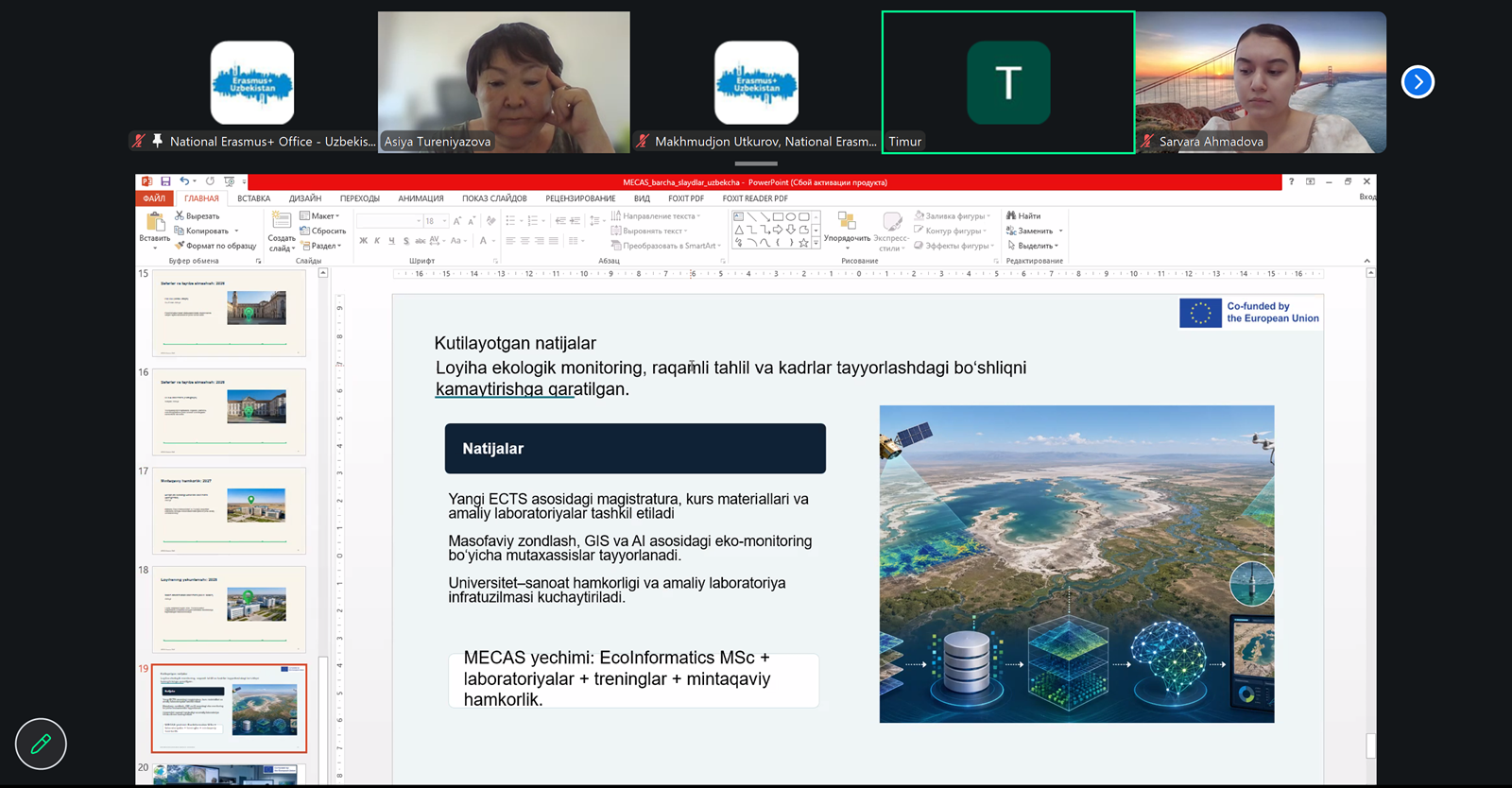Viewport: 1512px width, 788px height.
Task: Select slide 17 thumbnail
Action: pyautogui.click(x=229, y=511)
